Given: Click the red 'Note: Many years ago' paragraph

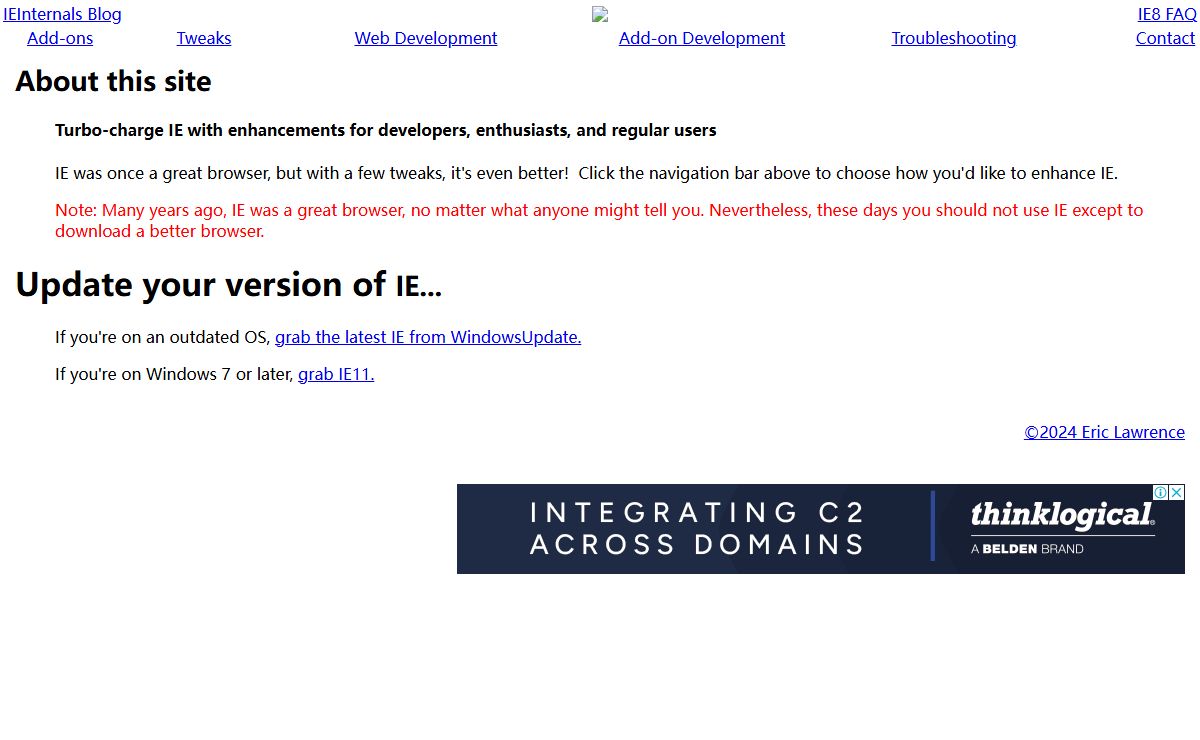Looking at the screenshot, I should click(x=599, y=220).
